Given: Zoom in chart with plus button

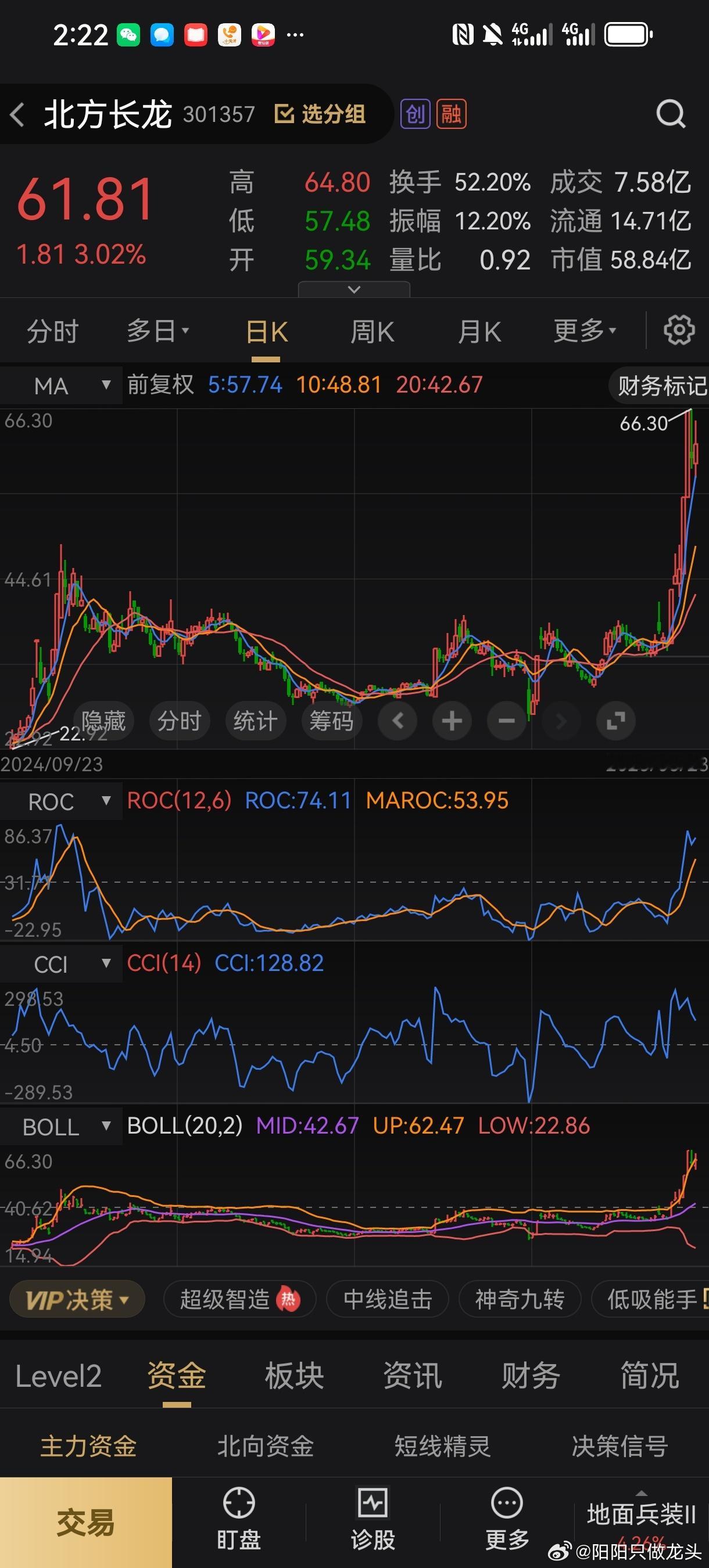Looking at the screenshot, I should click(x=452, y=721).
